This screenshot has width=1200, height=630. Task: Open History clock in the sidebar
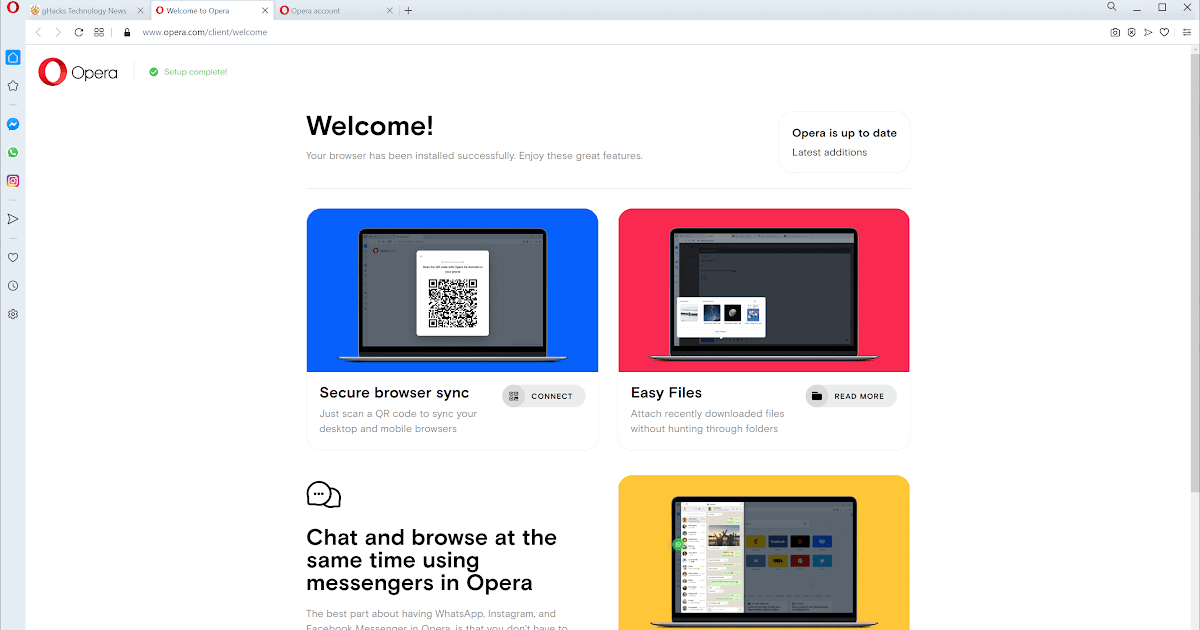[13, 285]
